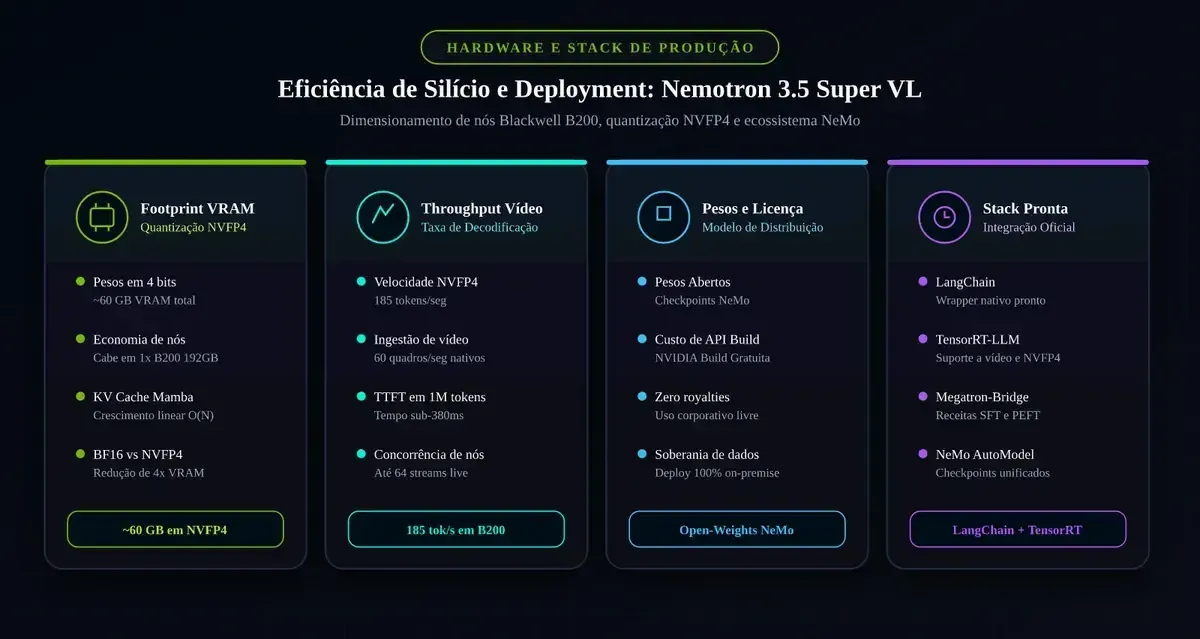Click the "Zero royalties" list item
Viewport: 1200px width, 639px height.
tap(692, 397)
